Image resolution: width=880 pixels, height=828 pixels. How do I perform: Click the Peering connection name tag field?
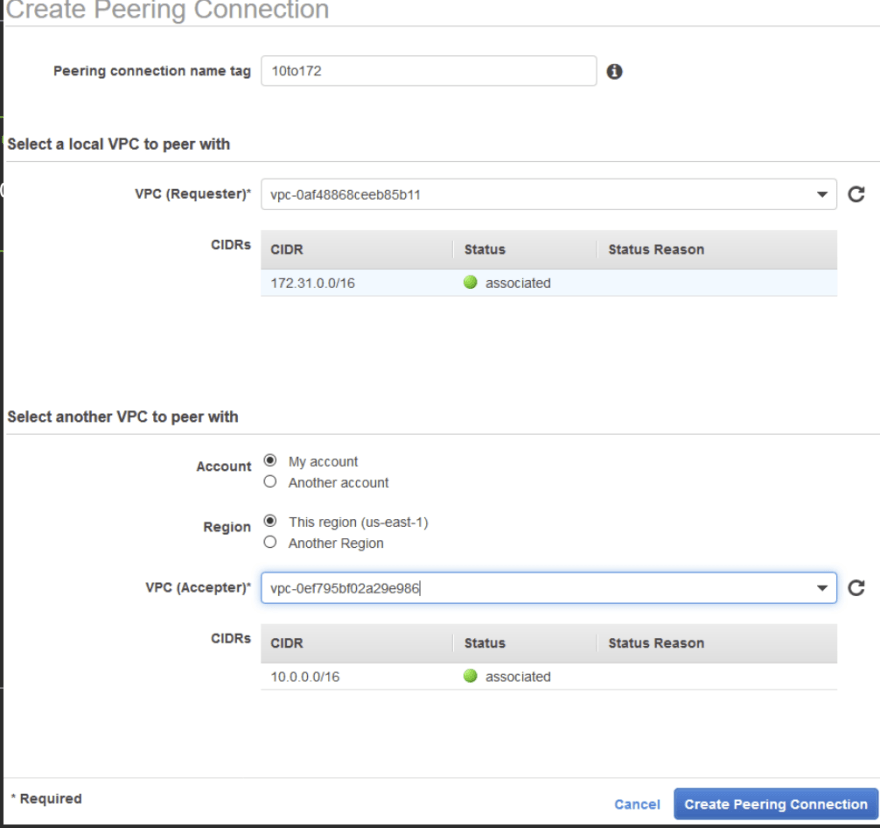click(429, 71)
